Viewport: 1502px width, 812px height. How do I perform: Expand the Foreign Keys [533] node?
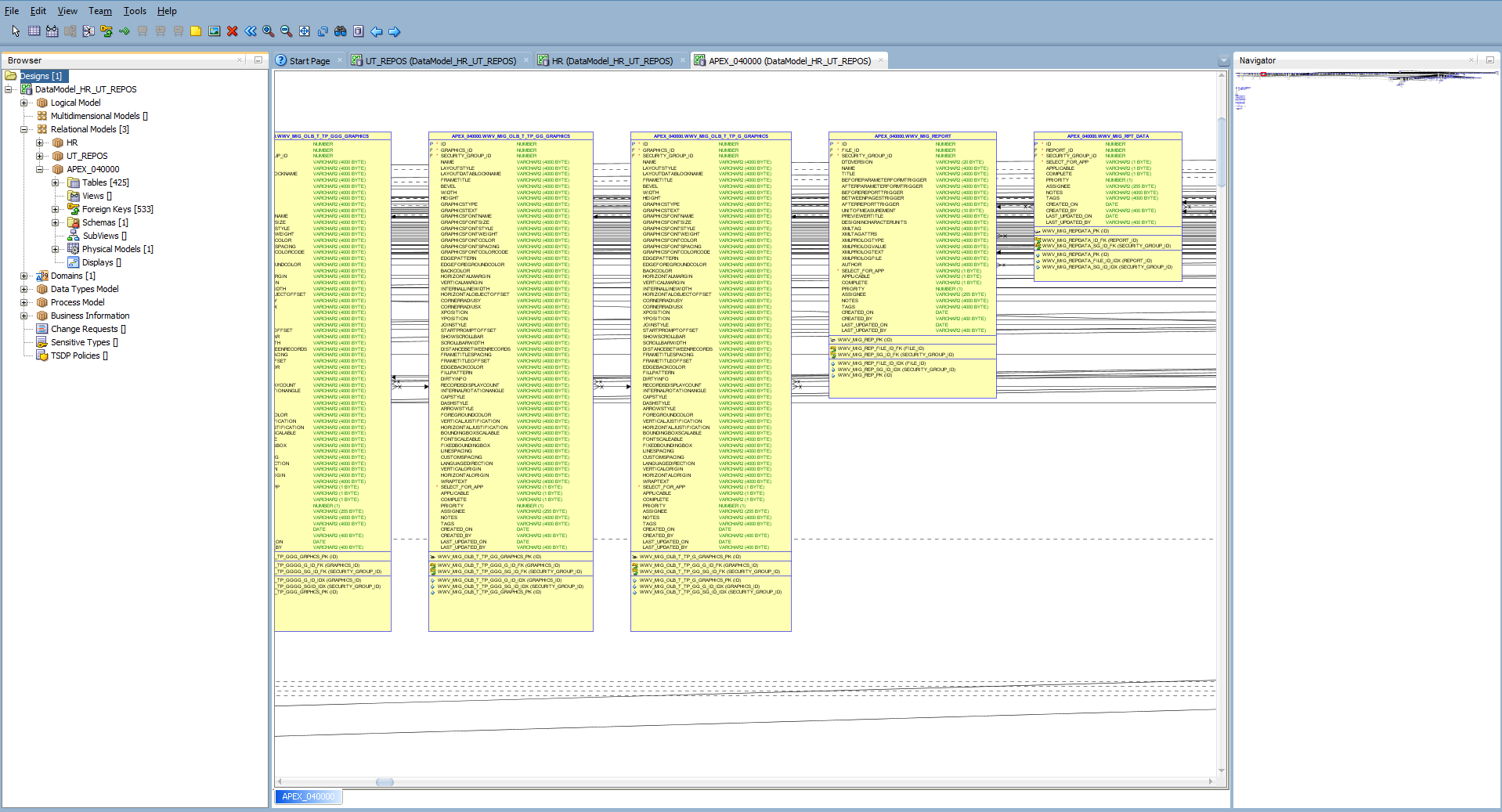pos(56,209)
